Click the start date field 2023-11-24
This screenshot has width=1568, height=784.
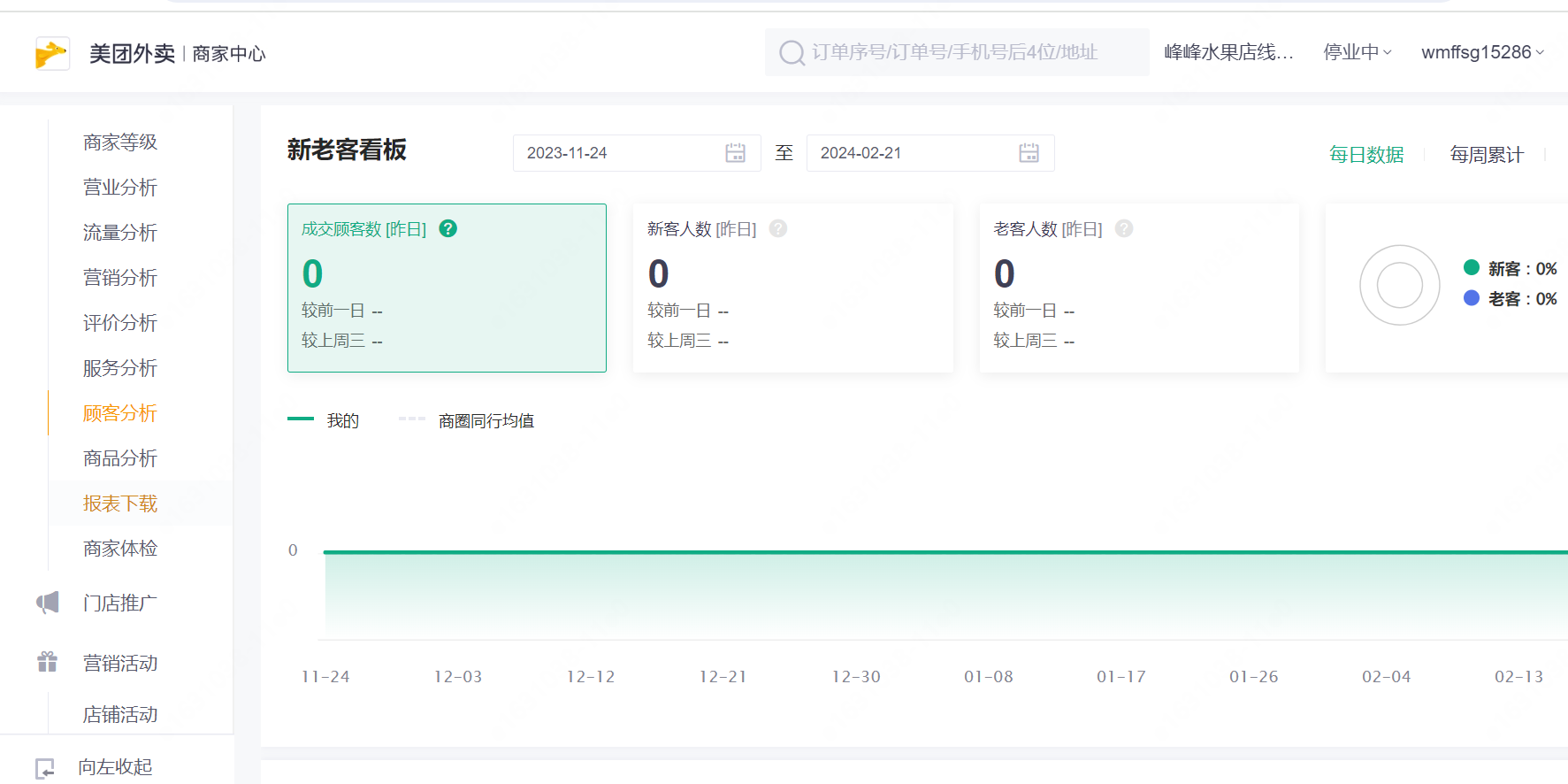(637, 153)
